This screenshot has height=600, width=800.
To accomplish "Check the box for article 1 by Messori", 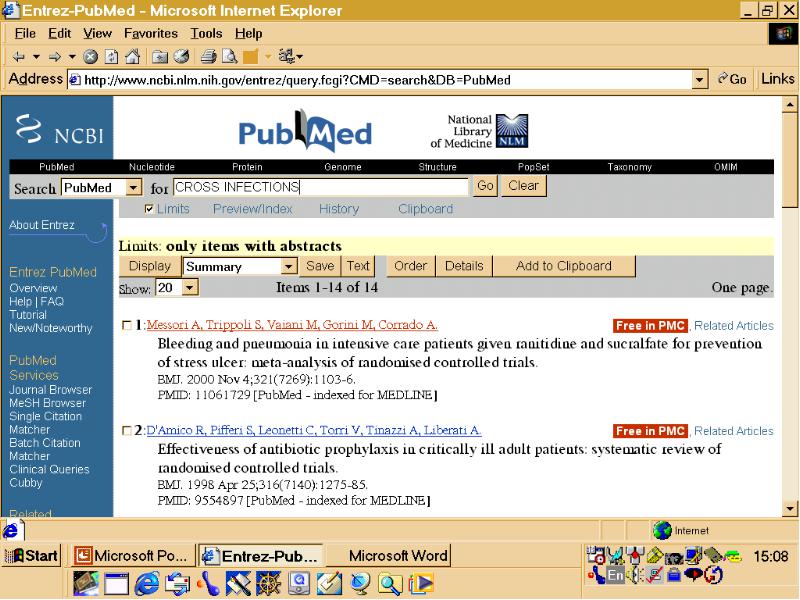I will [x=127, y=326].
